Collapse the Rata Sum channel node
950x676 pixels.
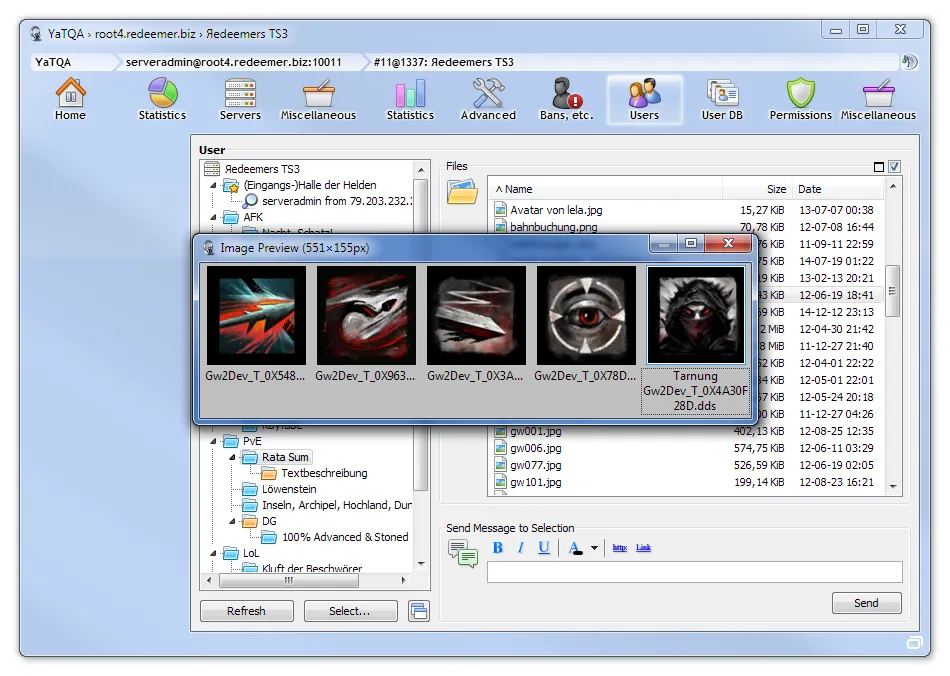click(x=232, y=457)
